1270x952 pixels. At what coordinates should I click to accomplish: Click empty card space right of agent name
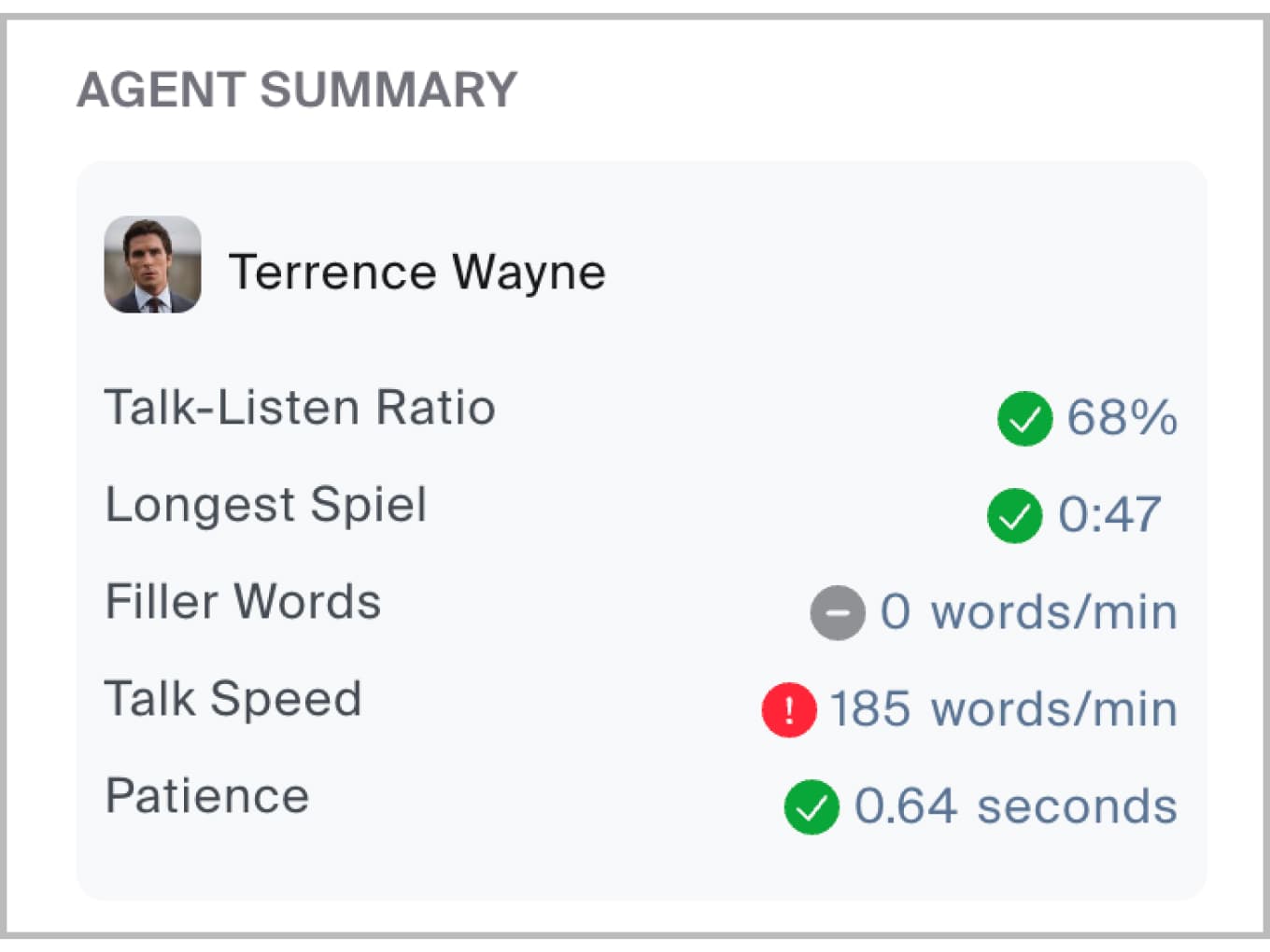coord(896,271)
